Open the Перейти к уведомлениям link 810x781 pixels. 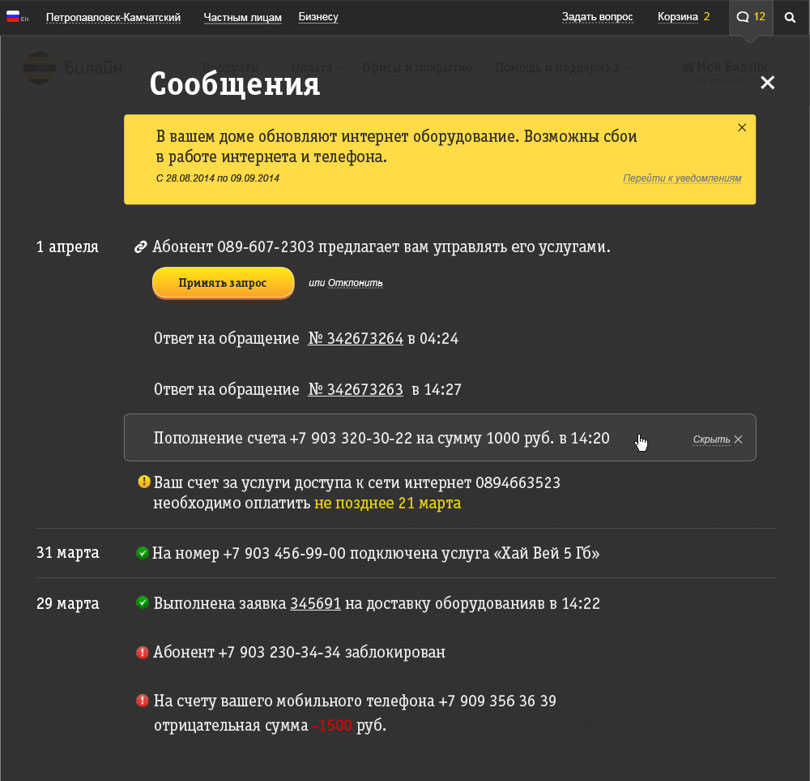click(682, 178)
